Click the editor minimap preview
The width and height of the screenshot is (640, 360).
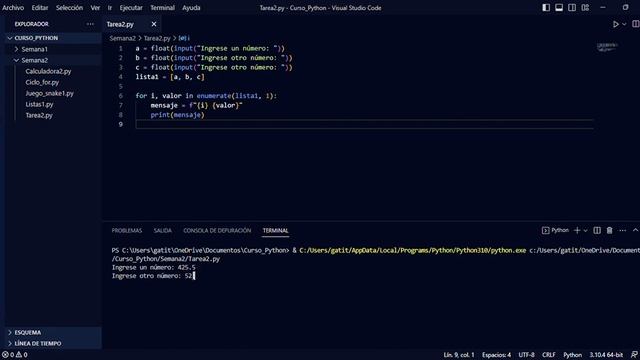click(607, 47)
